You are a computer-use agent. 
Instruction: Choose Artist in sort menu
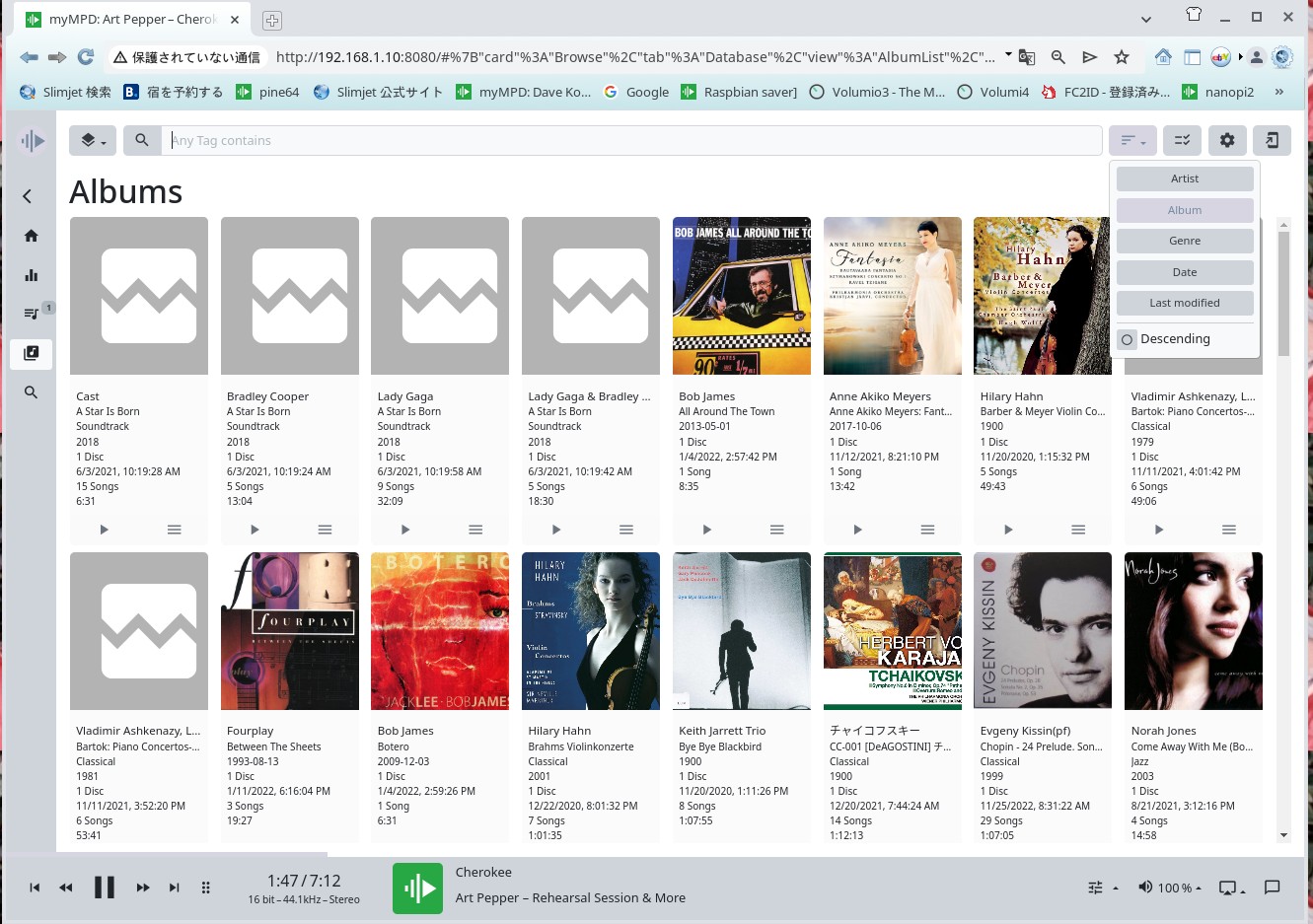[1185, 178]
